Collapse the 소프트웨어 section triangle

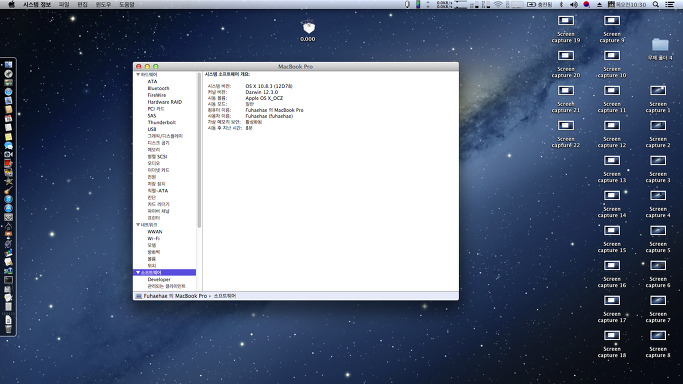point(138,273)
